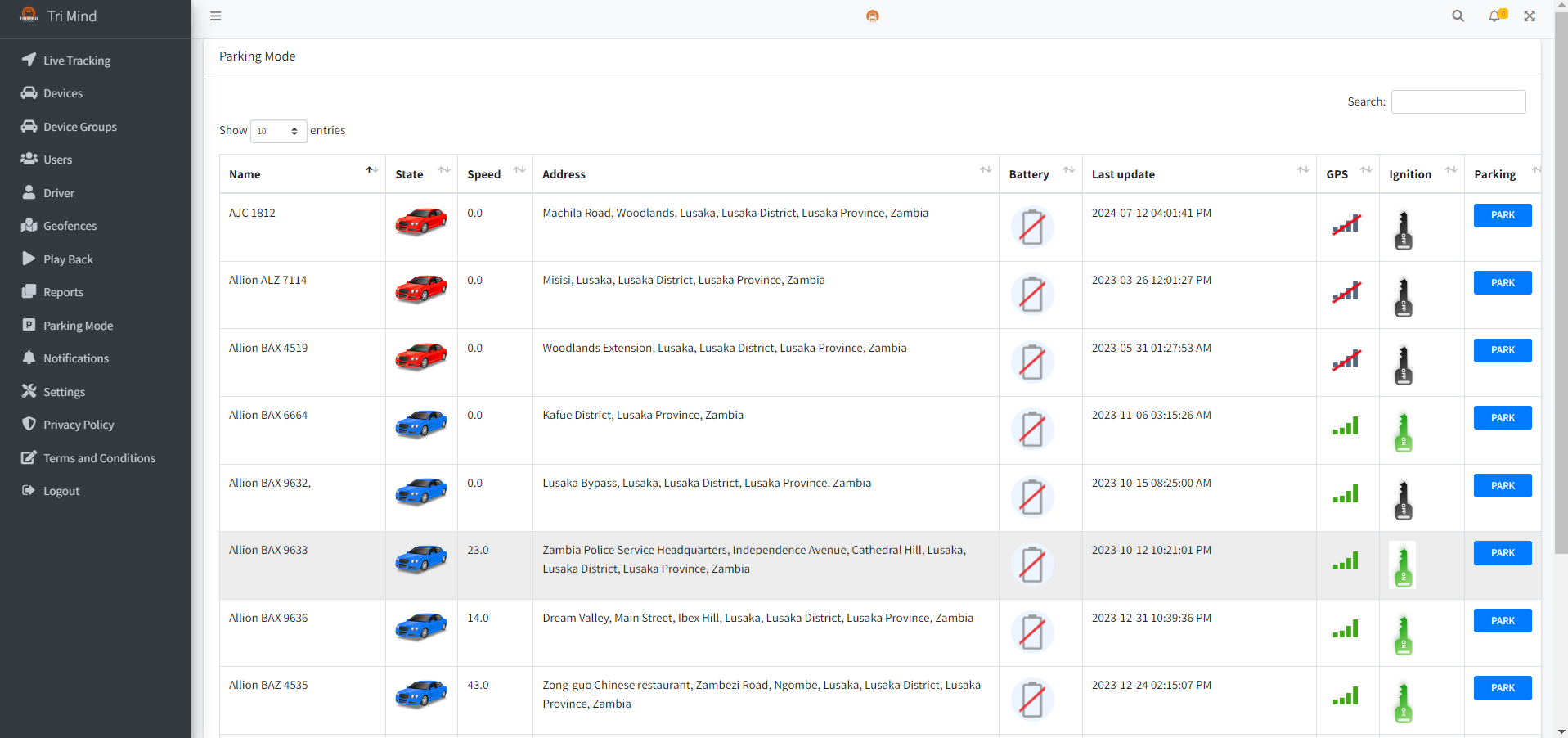Go to the Settings menu item
Image resolution: width=1568 pixels, height=738 pixels.
click(x=64, y=391)
